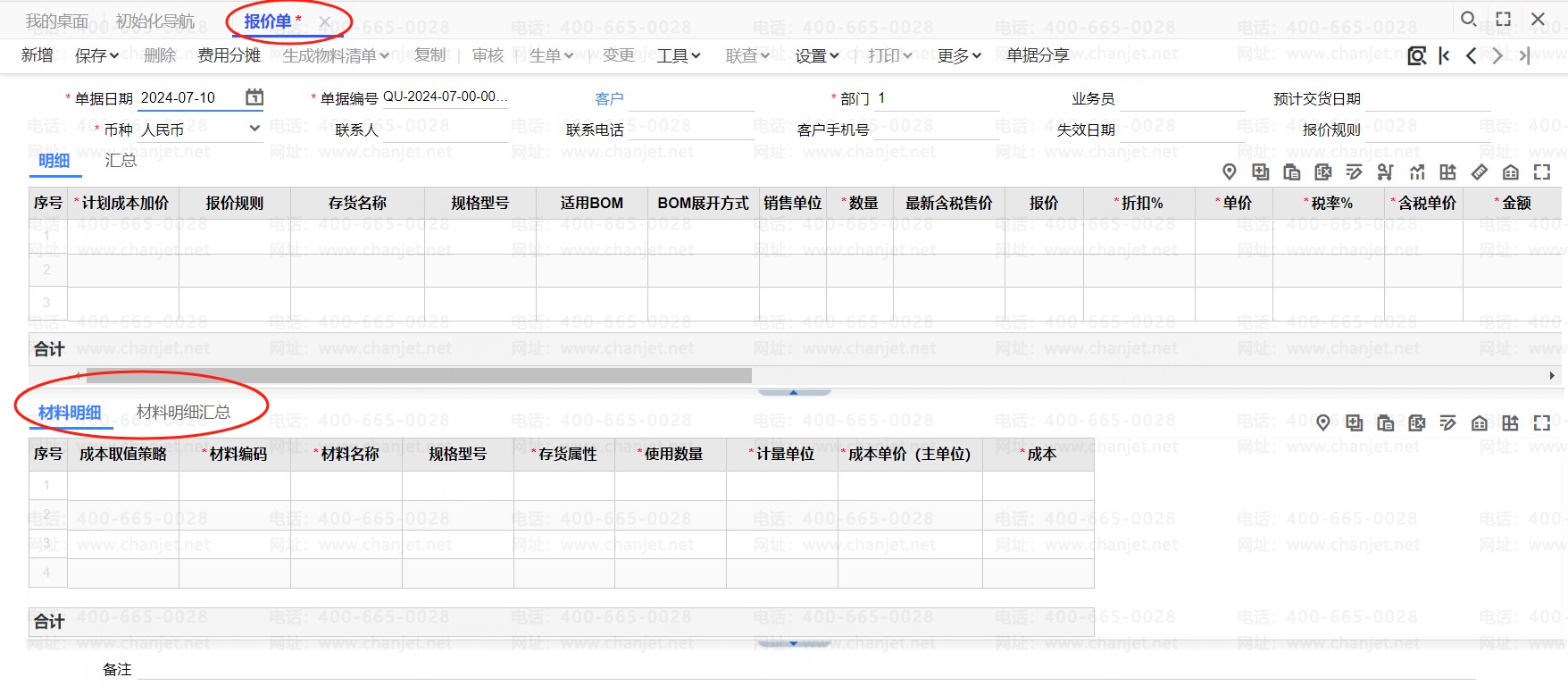Collapse the 明细 section using the up-arrow handle
Screen dimensions: 1568x694
coord(794,392)
